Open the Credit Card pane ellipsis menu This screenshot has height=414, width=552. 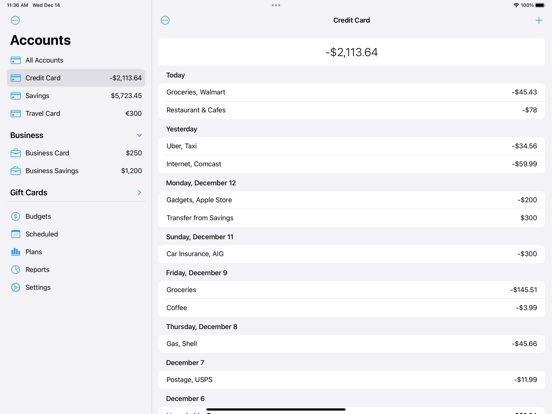(x=165, y=20)
